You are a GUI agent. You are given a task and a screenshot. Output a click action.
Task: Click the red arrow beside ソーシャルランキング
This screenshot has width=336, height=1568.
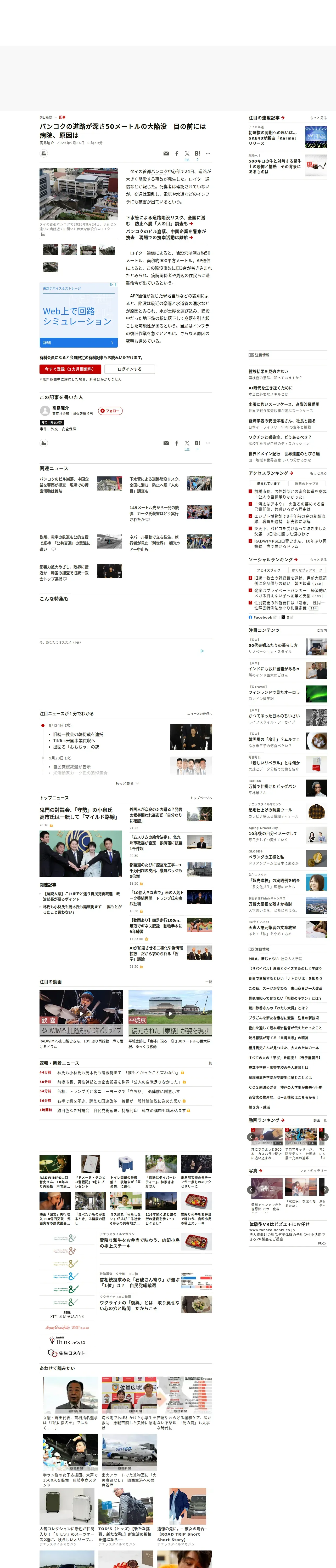click(x=296, y=560)
